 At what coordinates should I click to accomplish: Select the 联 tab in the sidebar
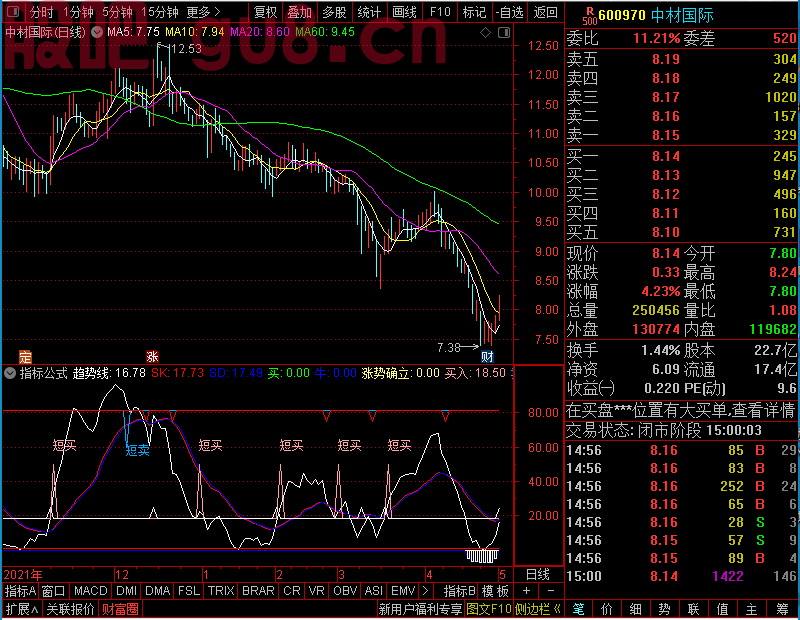(x=693, y=609)
